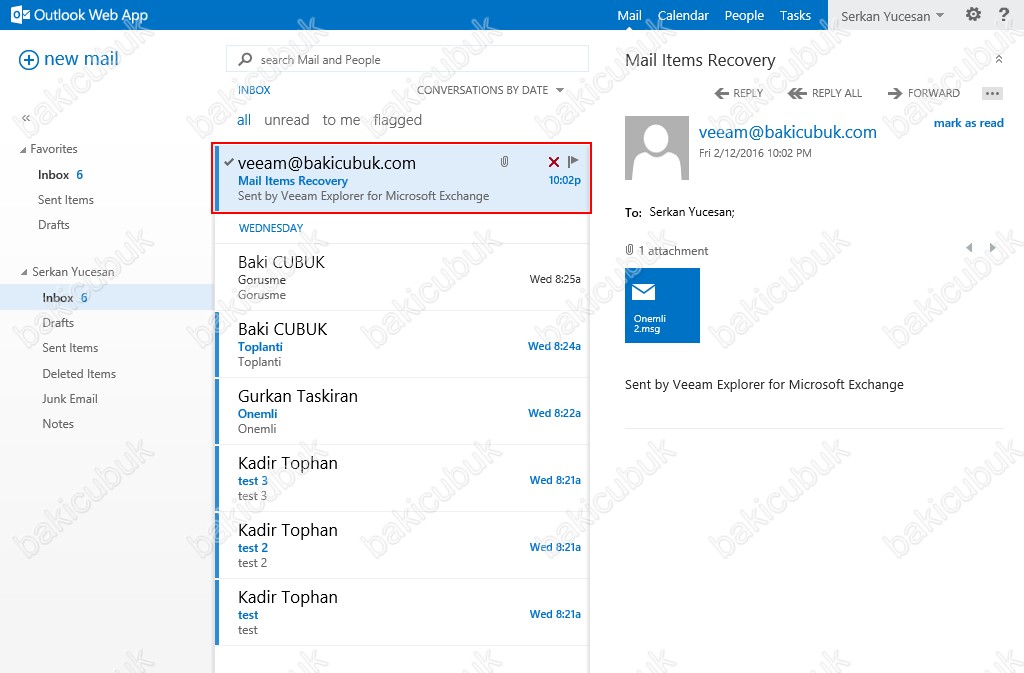Open the Deleted Items folder
Viewport: 1024px width, 673px height.
point(79,373)
